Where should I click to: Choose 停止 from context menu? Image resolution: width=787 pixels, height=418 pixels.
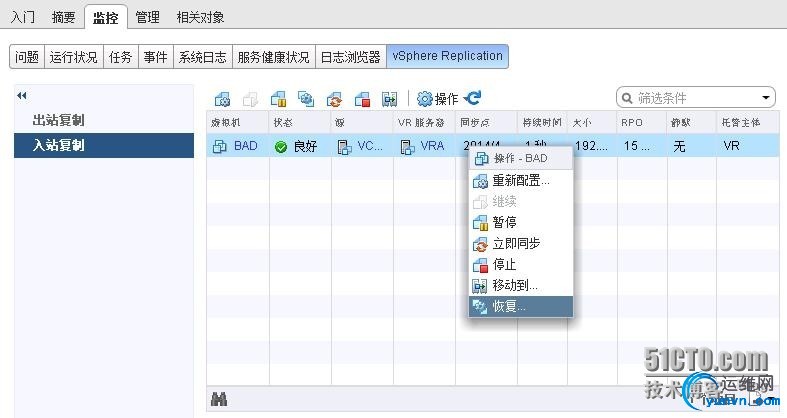tap(521, 264)
